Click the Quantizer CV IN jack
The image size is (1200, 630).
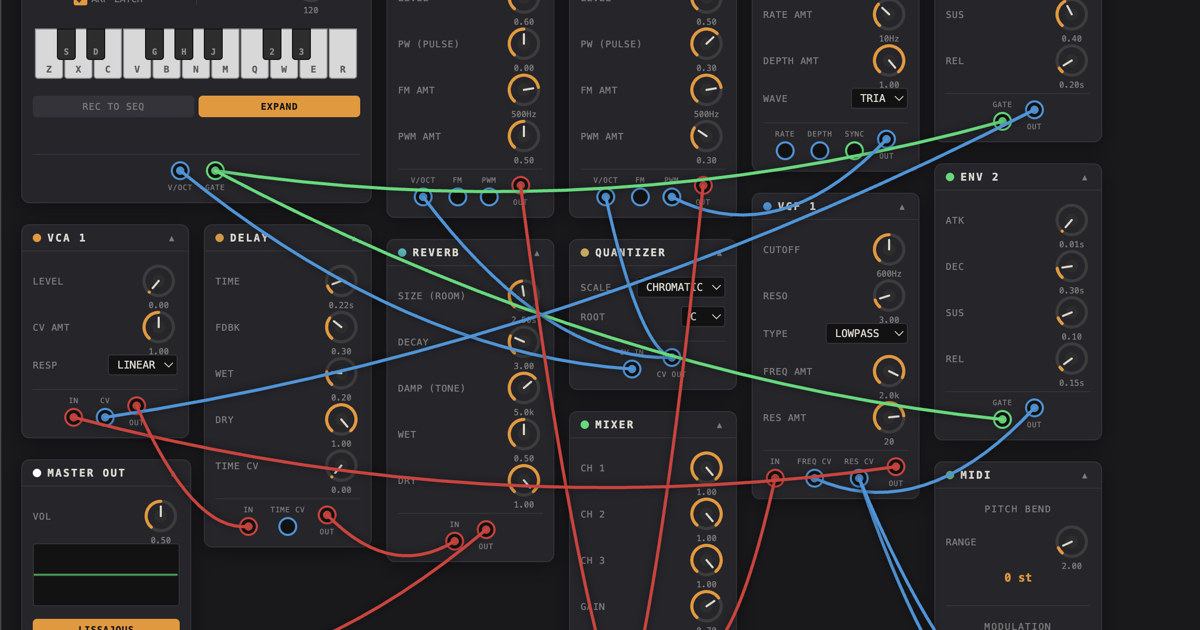pyautogui.click(x=631, y=369)
